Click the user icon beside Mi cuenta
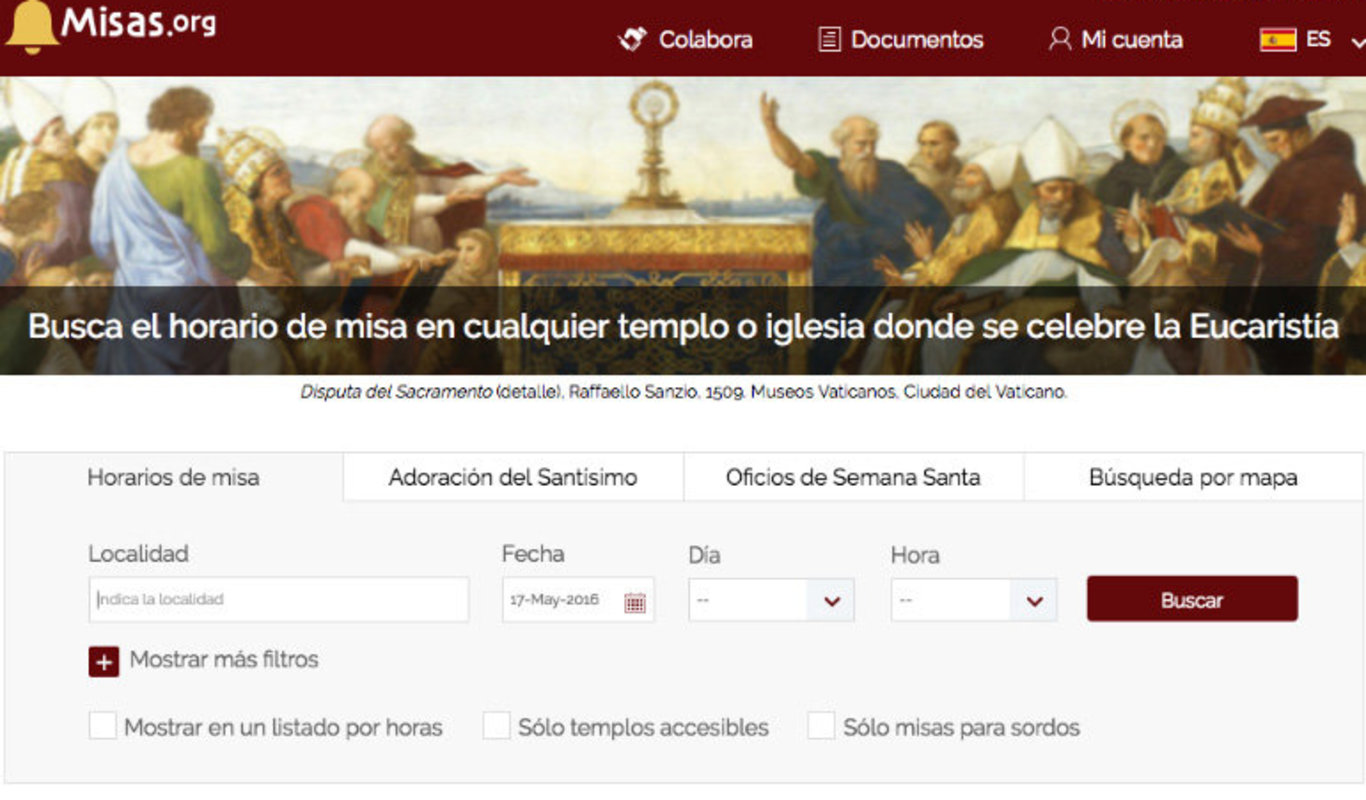The width and height of the screenshot is (1366, 800). tap(1059, 40)
